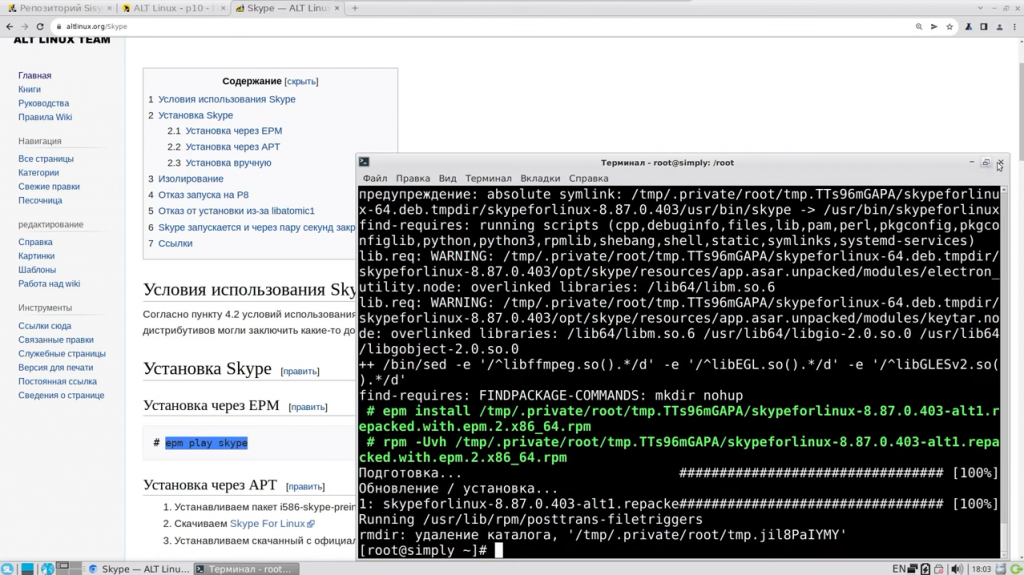
Task: Open the browser profile icon
Action: click(999, 27)
